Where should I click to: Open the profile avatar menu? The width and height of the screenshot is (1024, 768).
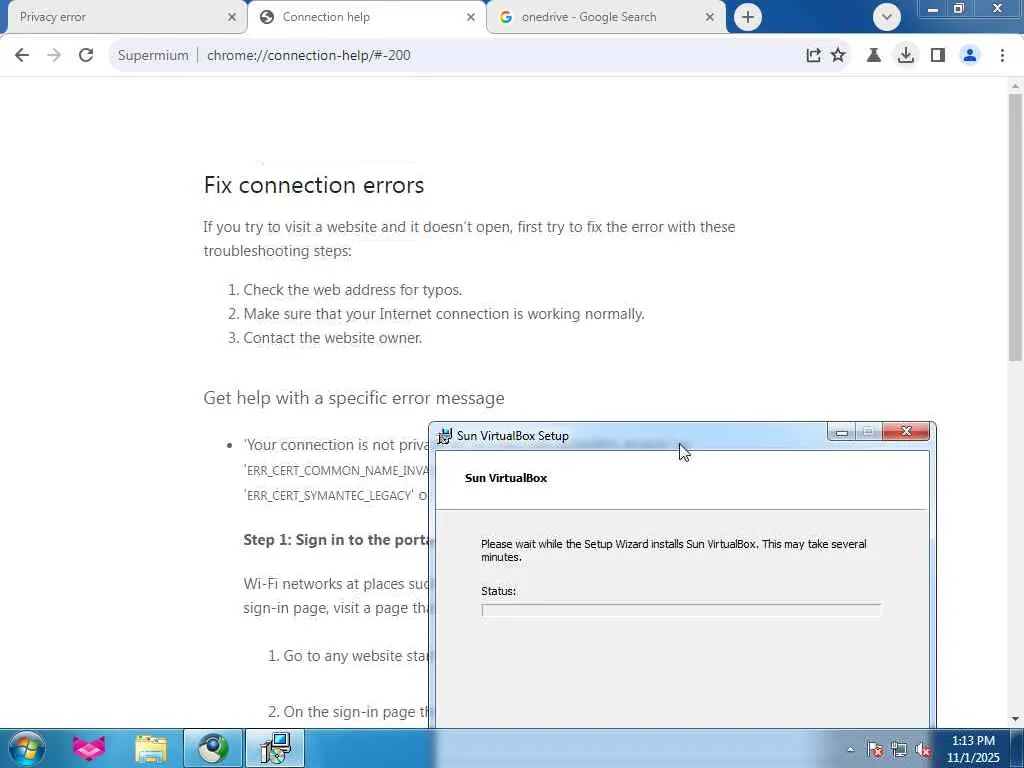tap(970, 55)
